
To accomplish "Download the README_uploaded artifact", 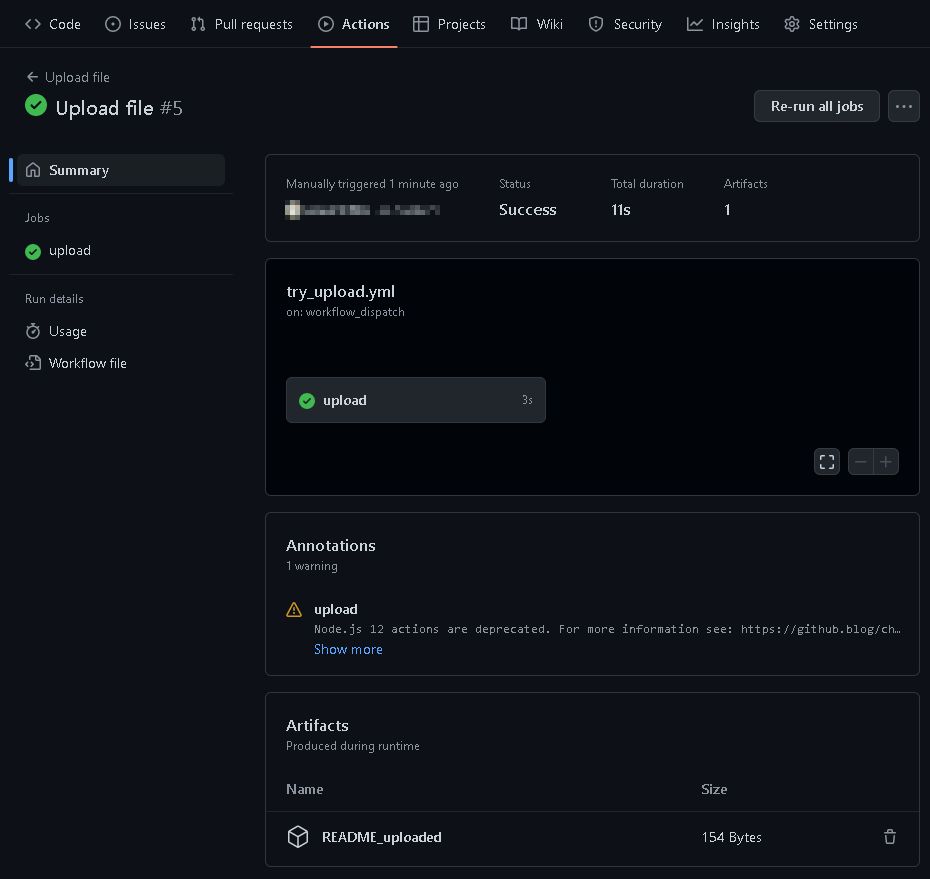I will coord(381,837).
